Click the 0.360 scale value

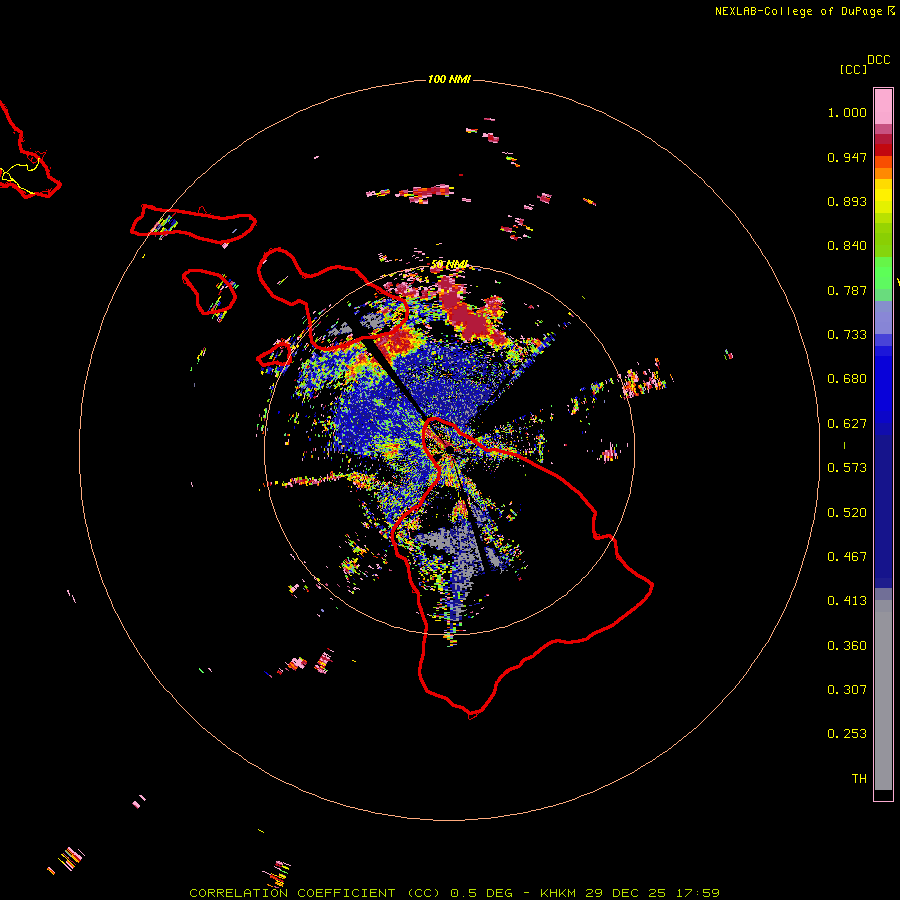click(847, 646)
